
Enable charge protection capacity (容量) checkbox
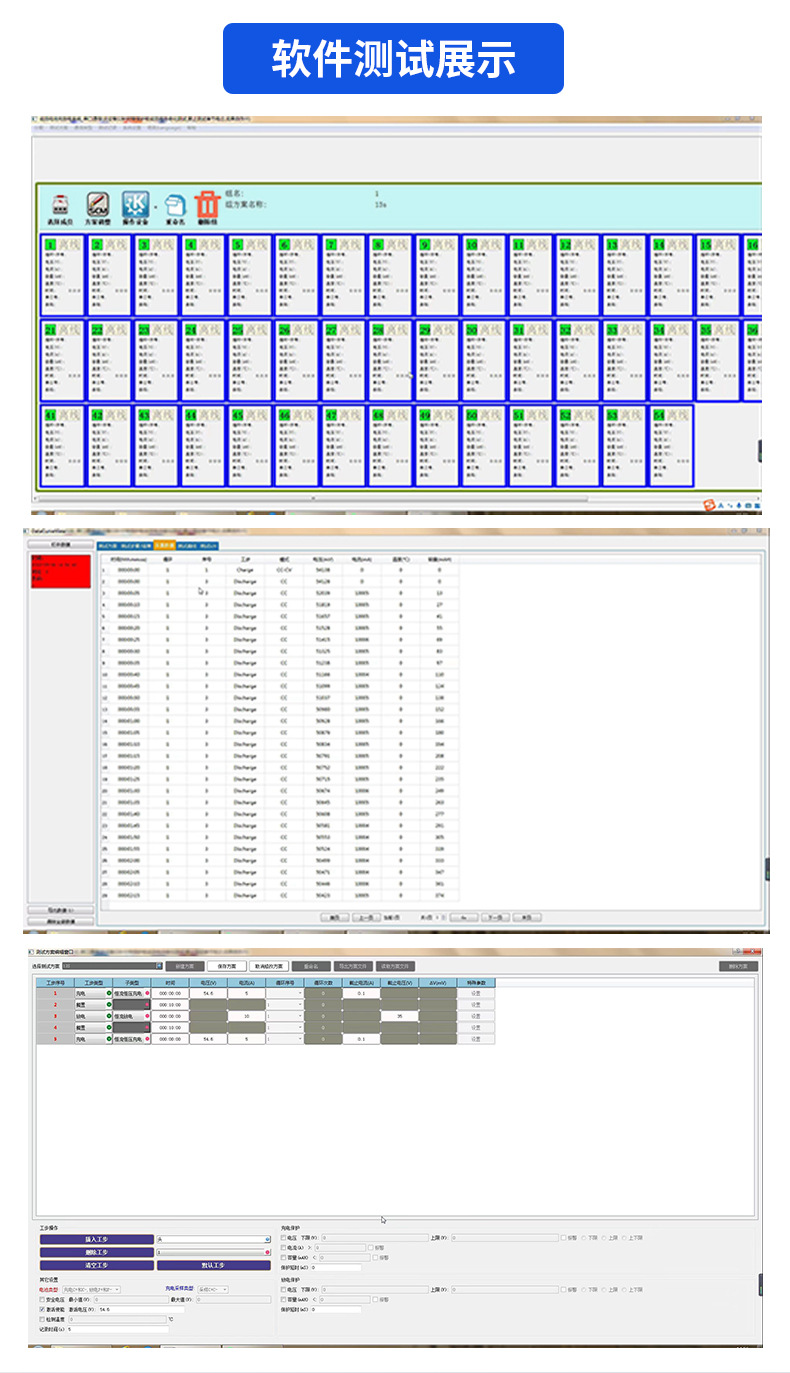pyautogui.click(x=284, y=1257)
